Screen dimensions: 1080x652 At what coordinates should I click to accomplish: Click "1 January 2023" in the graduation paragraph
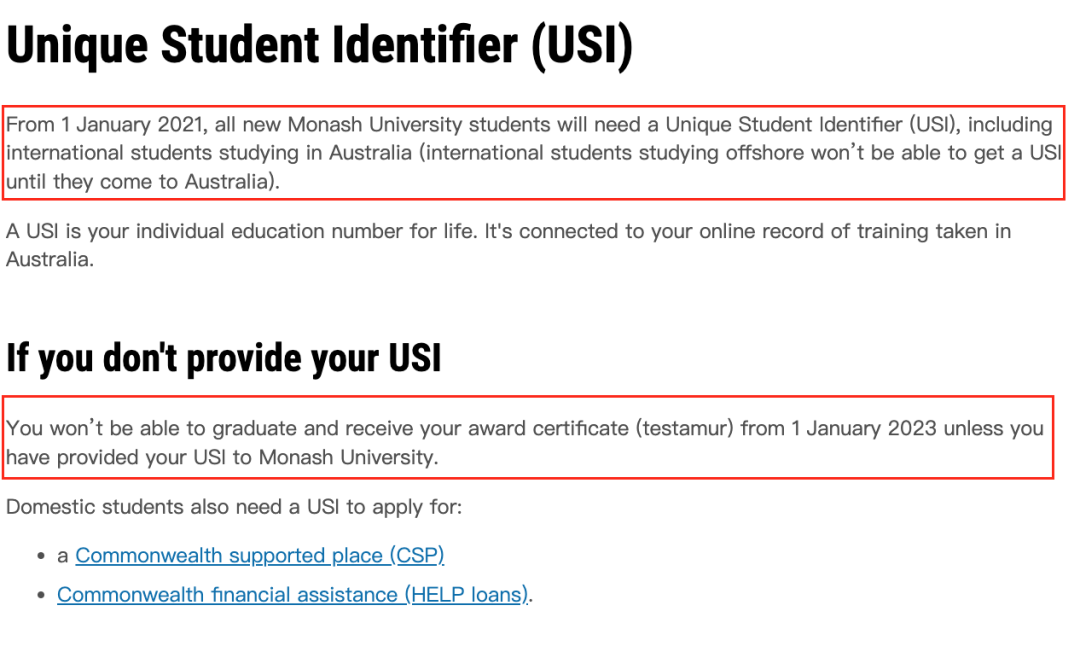tap(864, 429)
